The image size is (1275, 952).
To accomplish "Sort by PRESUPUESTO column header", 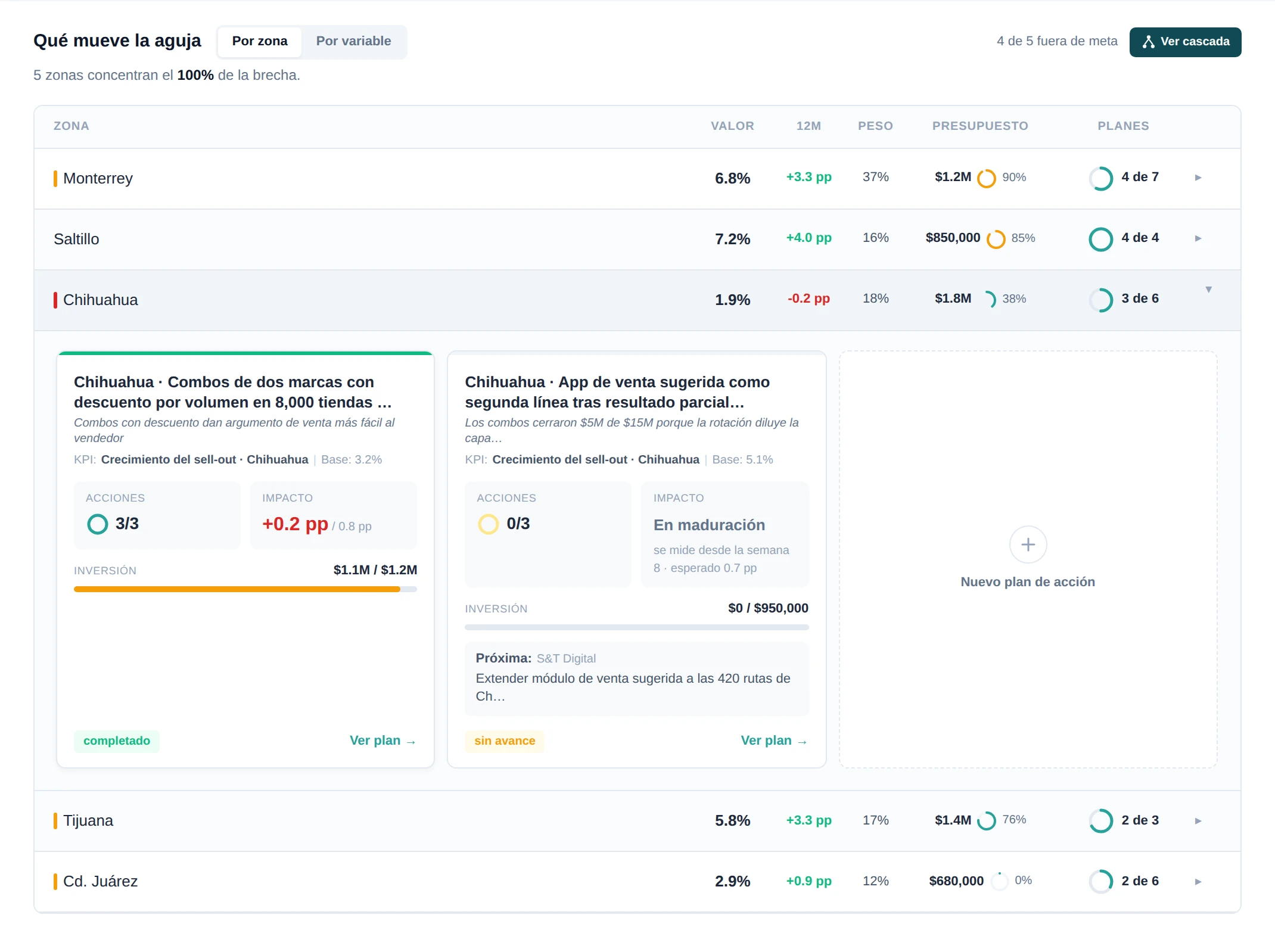I will pos(980,126).
